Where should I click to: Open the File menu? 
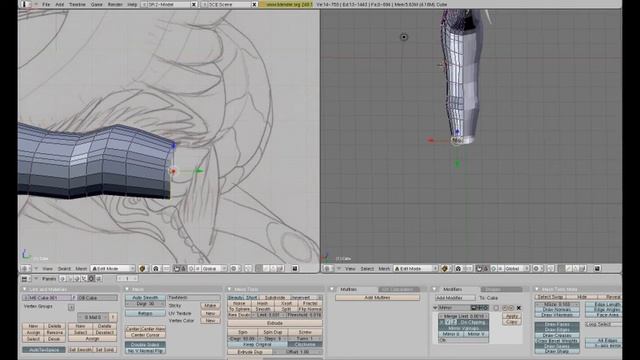tap(46, 4)
